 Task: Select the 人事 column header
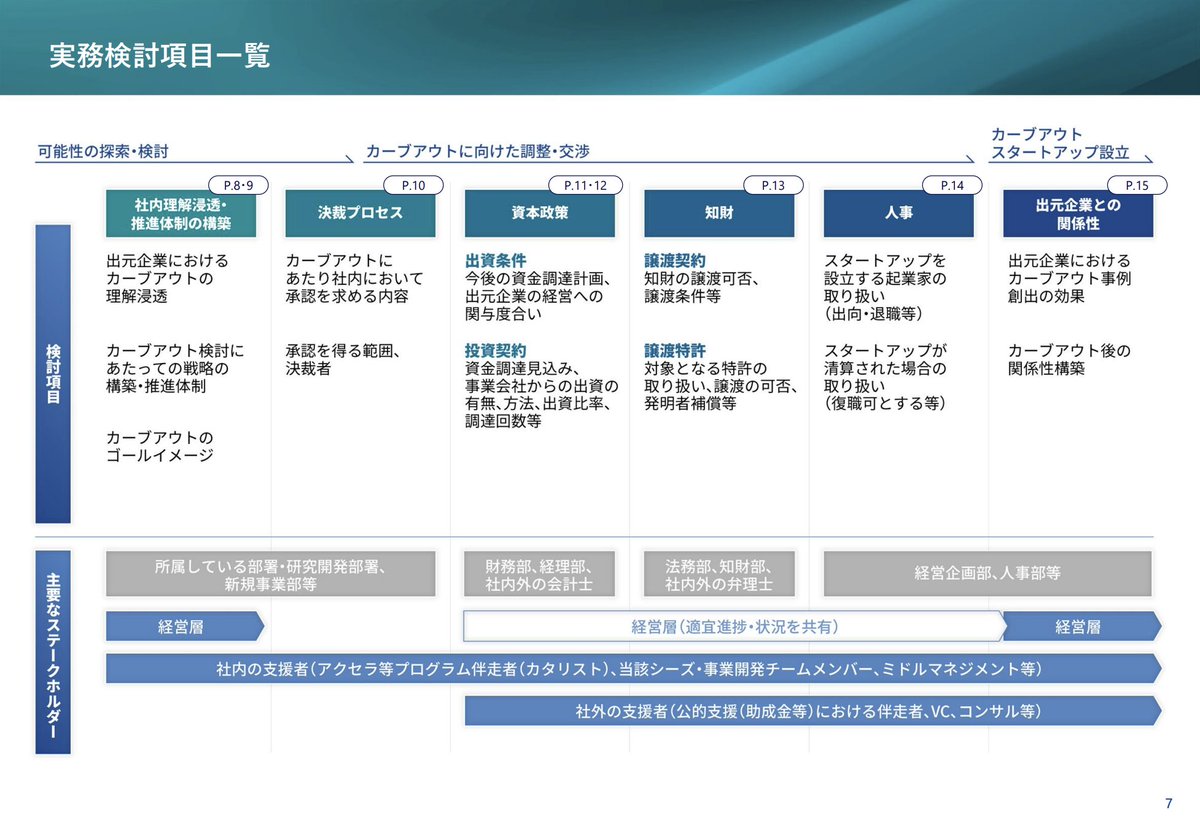[897, 212]
